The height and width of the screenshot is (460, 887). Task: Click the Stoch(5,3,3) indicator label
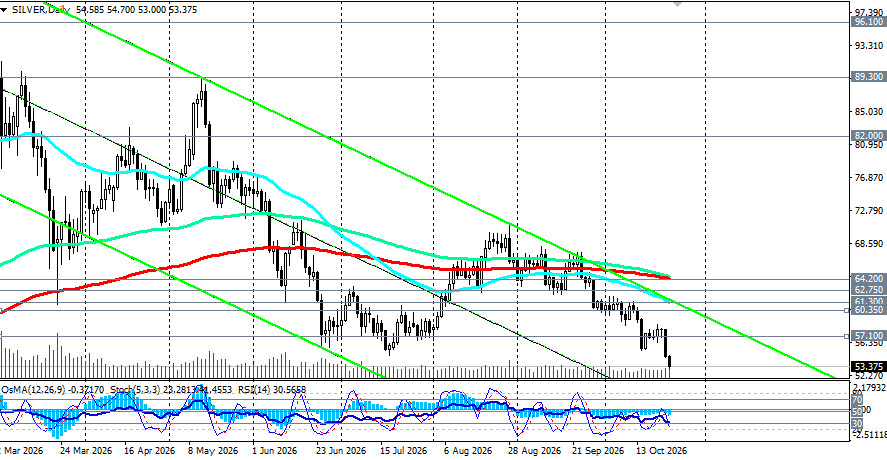(x=135, y=390)
